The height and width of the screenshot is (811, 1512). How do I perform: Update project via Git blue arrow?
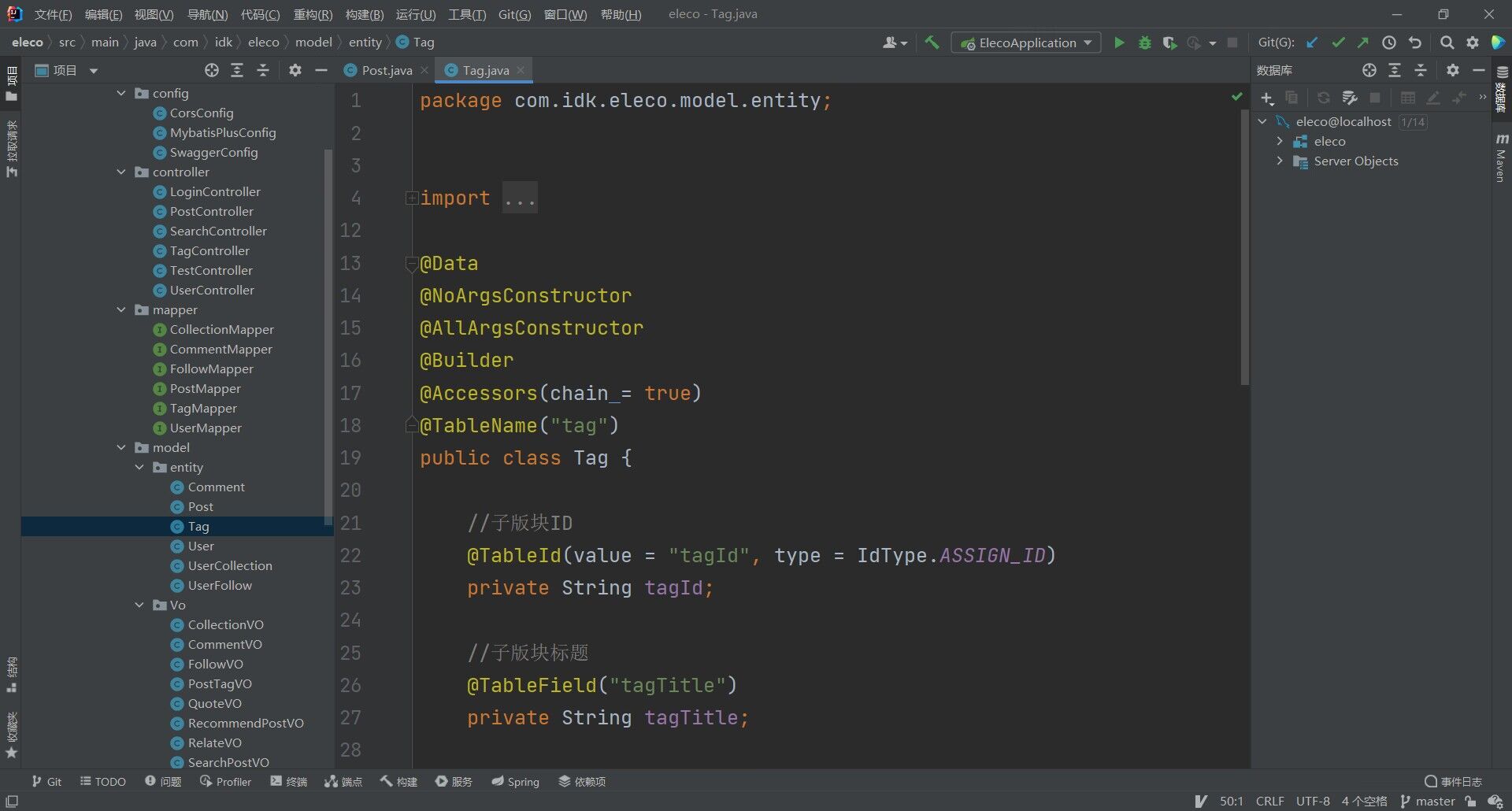click(x=1312, y=43)
